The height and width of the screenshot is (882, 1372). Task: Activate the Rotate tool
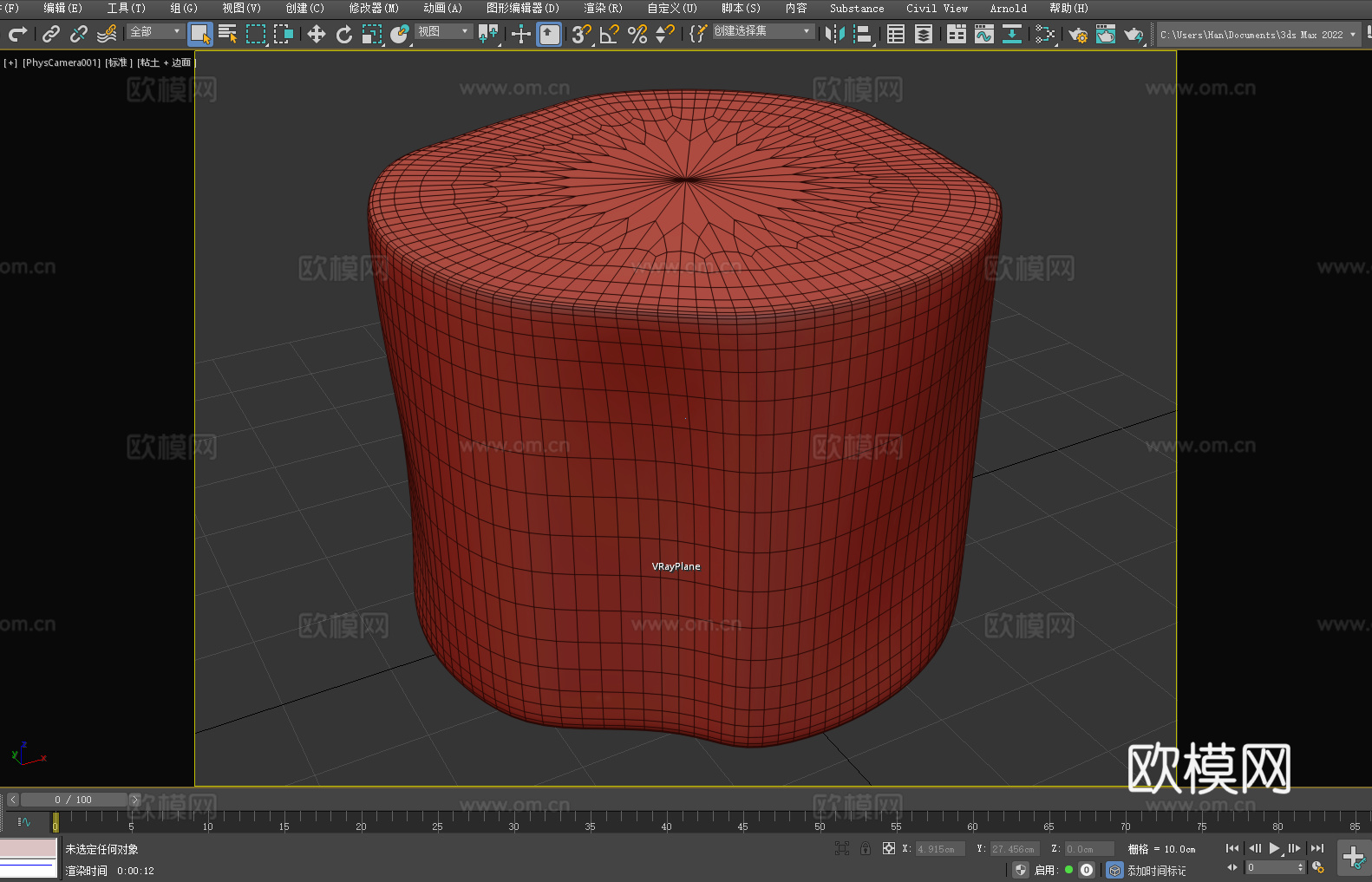click(x=344, y=35)
